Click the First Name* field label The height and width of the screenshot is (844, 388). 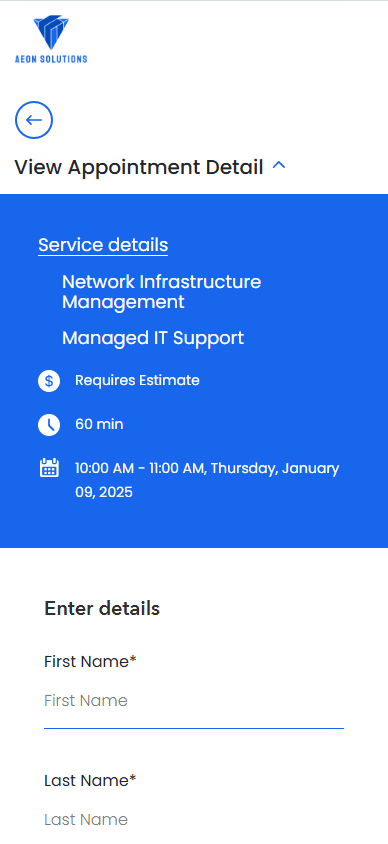90,662
